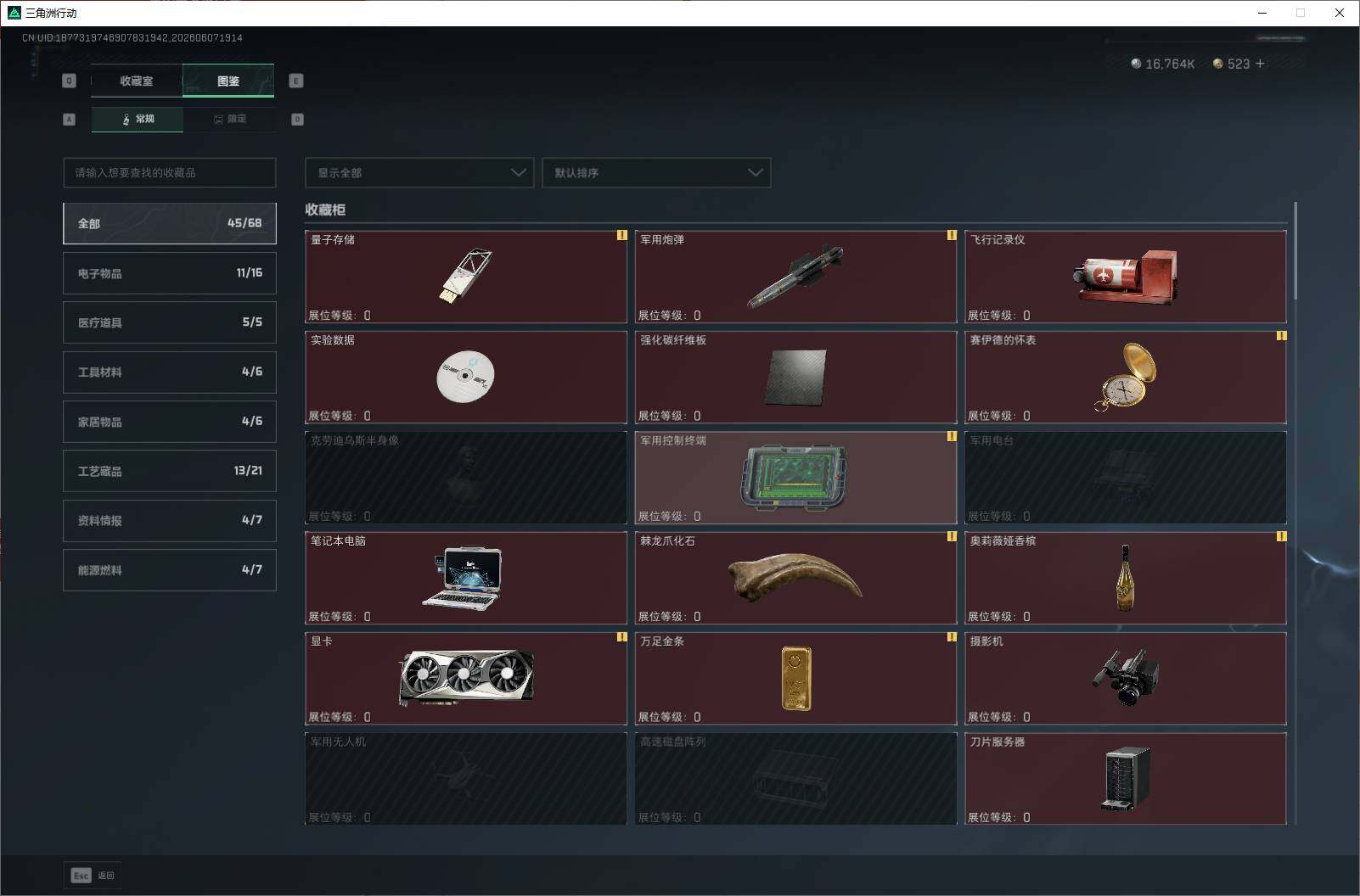Open the 飞行记录仪 flight recorder item

[1125, 277]
